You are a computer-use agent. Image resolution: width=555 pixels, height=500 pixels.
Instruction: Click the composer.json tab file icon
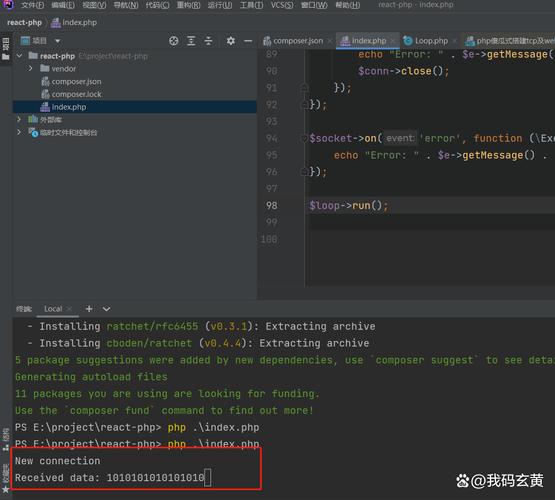point(267,41)
